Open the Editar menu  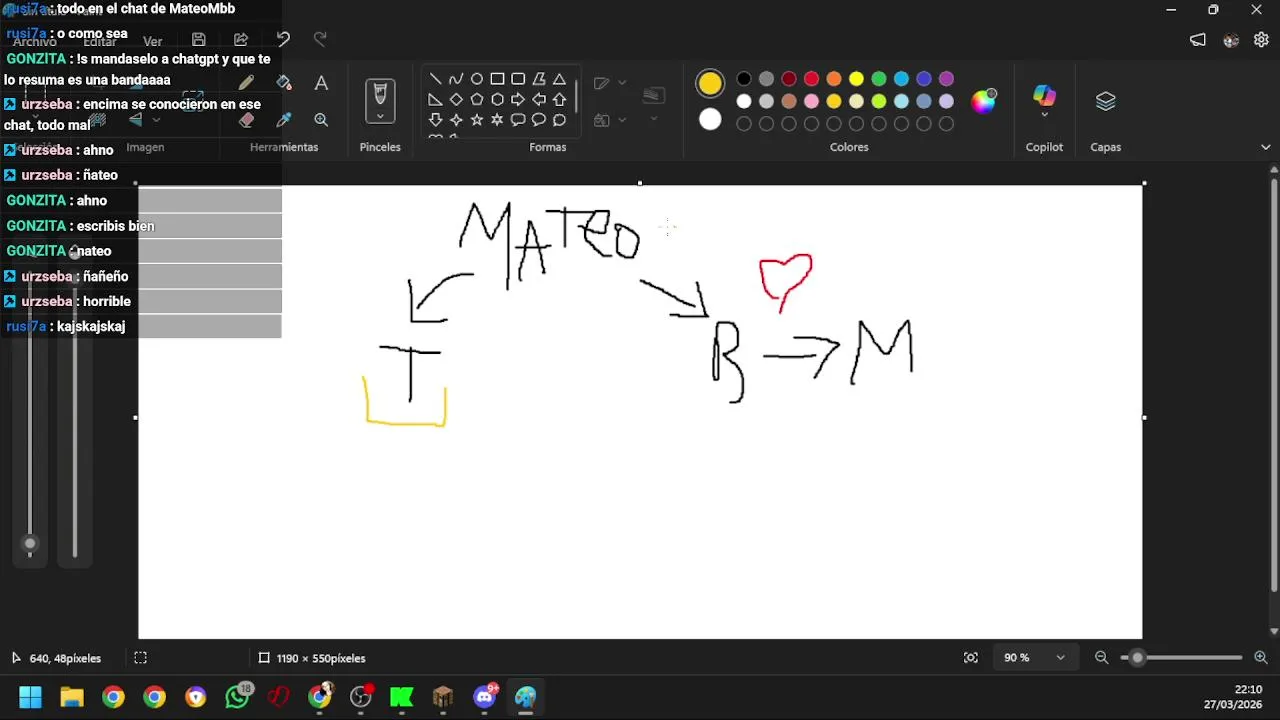tap(100, 42)
